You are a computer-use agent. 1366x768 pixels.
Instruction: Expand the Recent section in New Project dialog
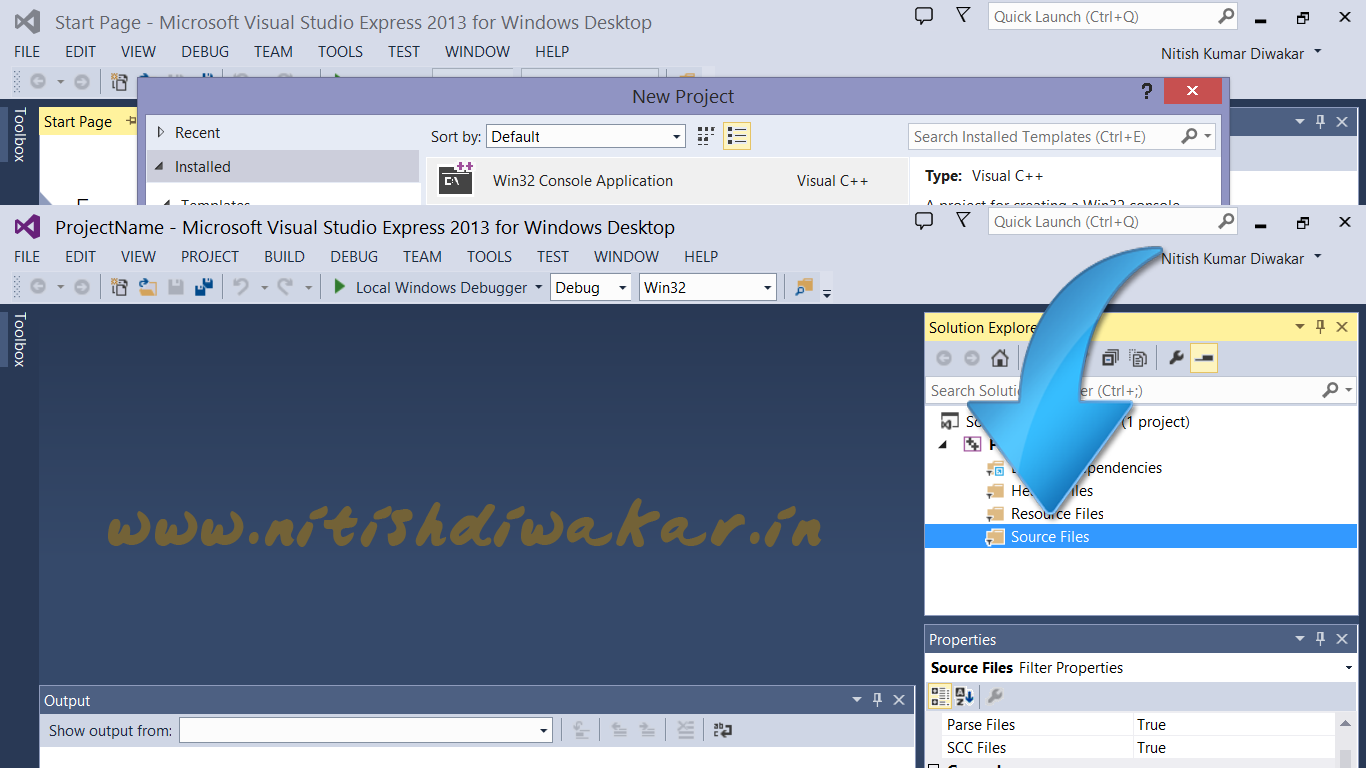click(x=161, y=132)
